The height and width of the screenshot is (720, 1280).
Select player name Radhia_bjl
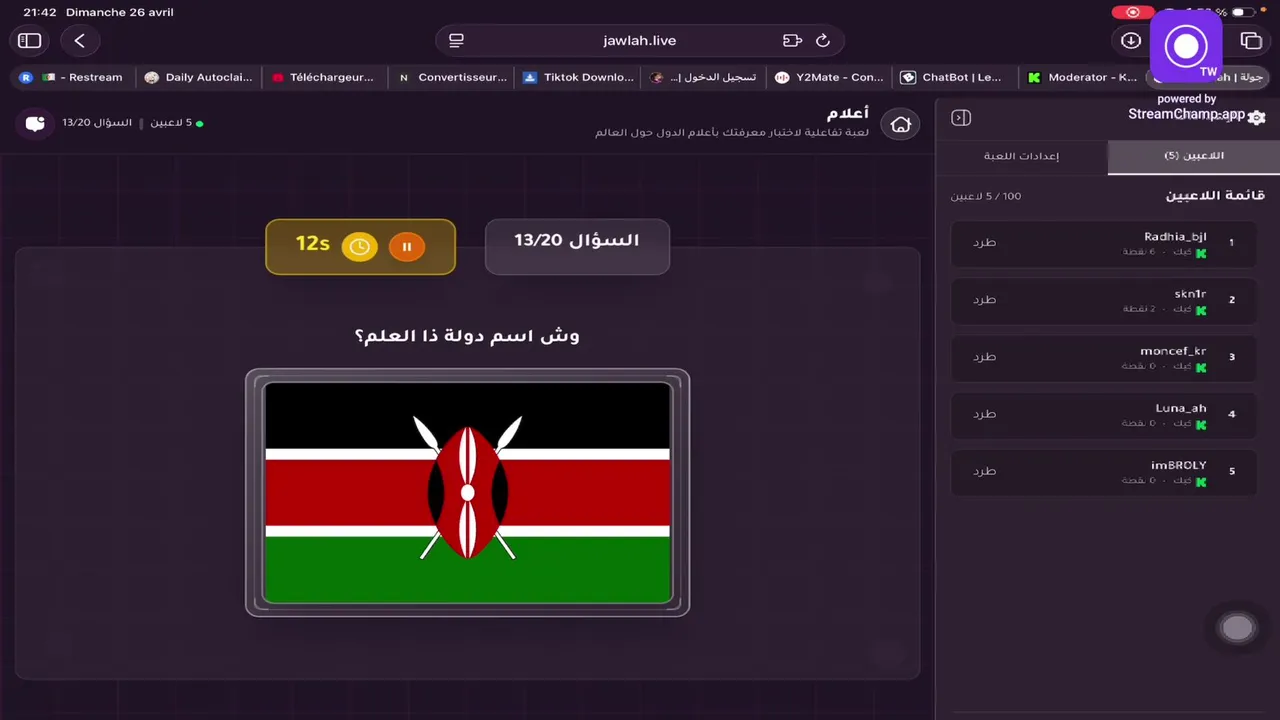point(1175,237)
